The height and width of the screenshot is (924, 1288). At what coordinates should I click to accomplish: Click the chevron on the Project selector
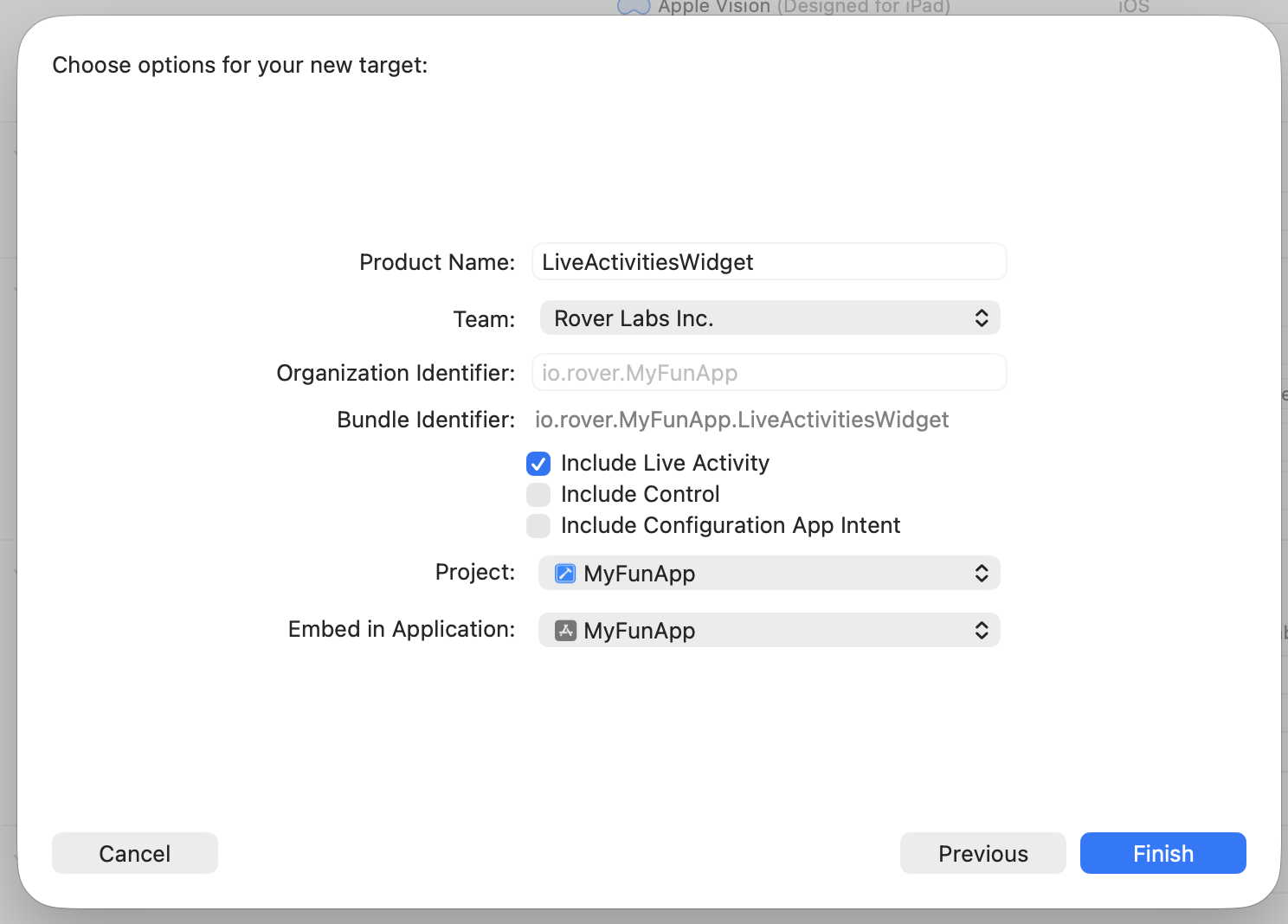point(982,573)
